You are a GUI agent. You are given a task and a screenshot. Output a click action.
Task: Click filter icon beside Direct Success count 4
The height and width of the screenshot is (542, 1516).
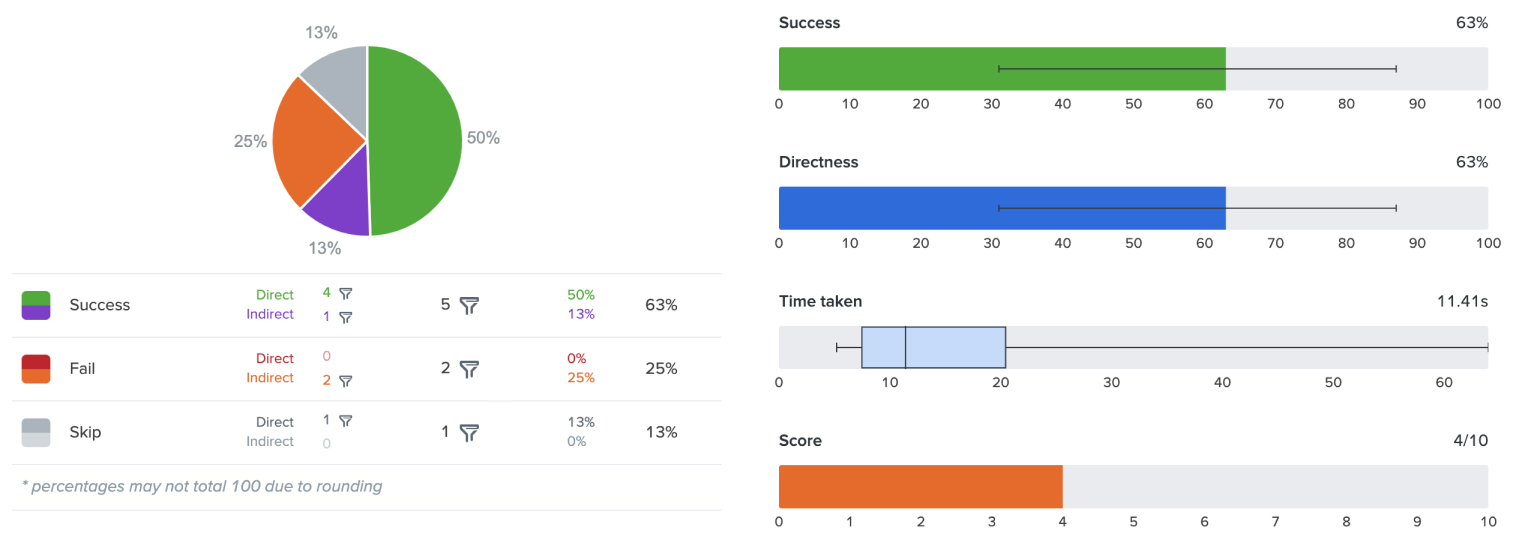[x=346, y=294]
